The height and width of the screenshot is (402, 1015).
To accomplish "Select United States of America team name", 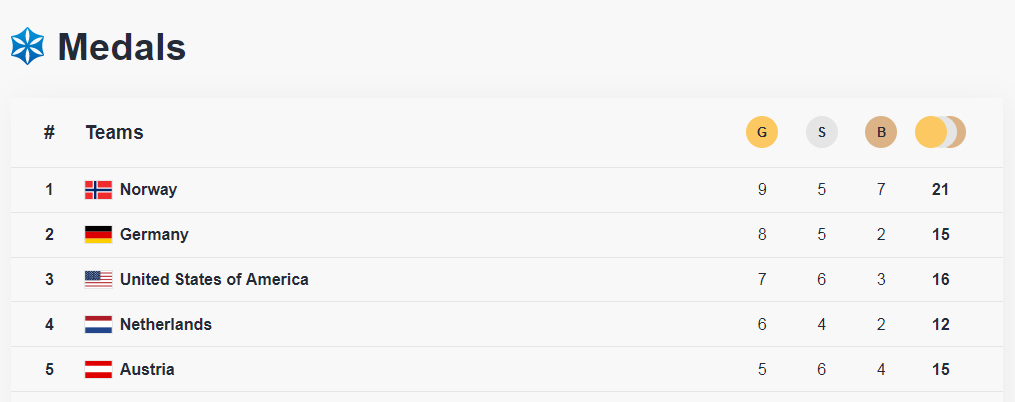I will [x=214, y=280].
